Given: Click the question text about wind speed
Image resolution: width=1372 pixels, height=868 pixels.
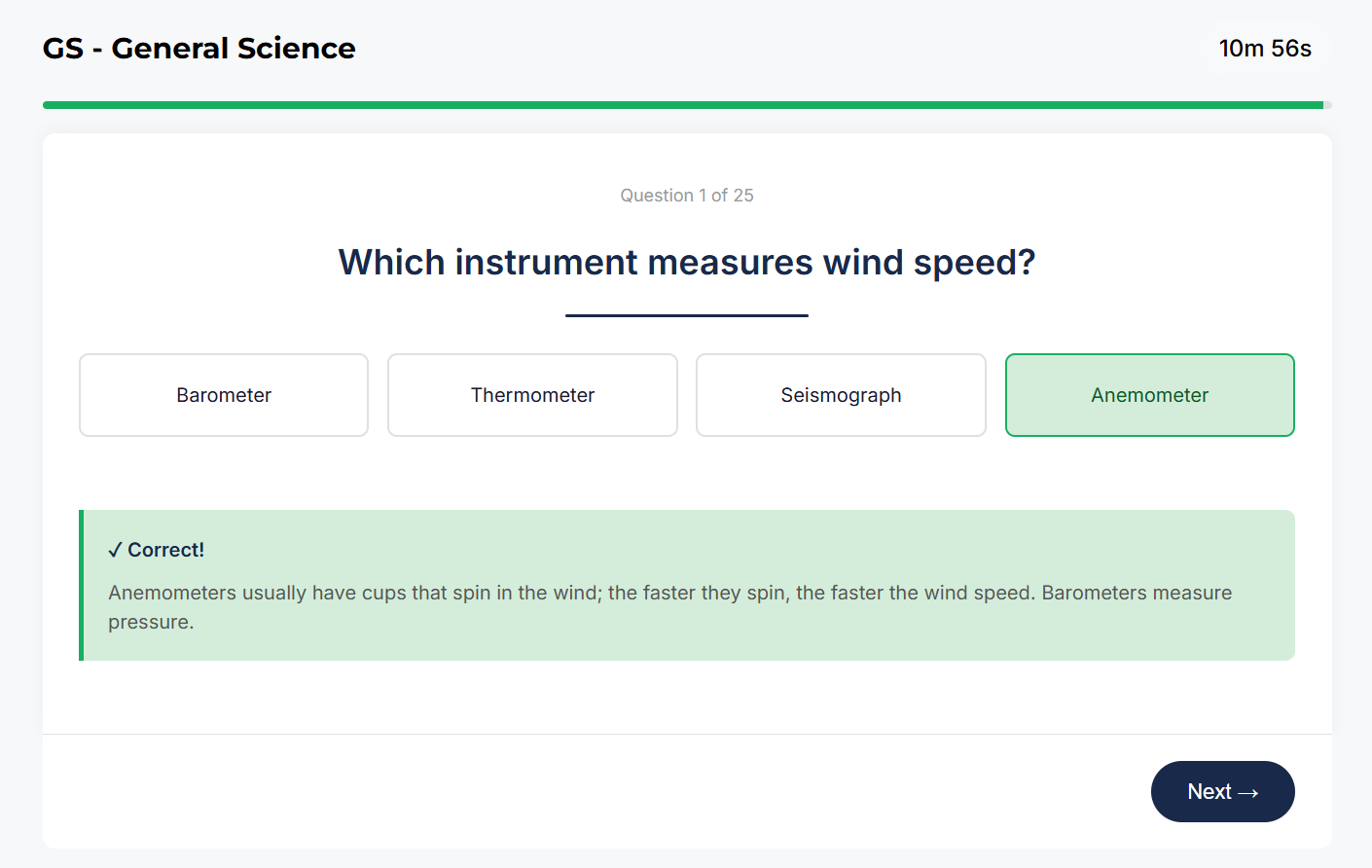Looking at the screenshot, I should (686, 262).
